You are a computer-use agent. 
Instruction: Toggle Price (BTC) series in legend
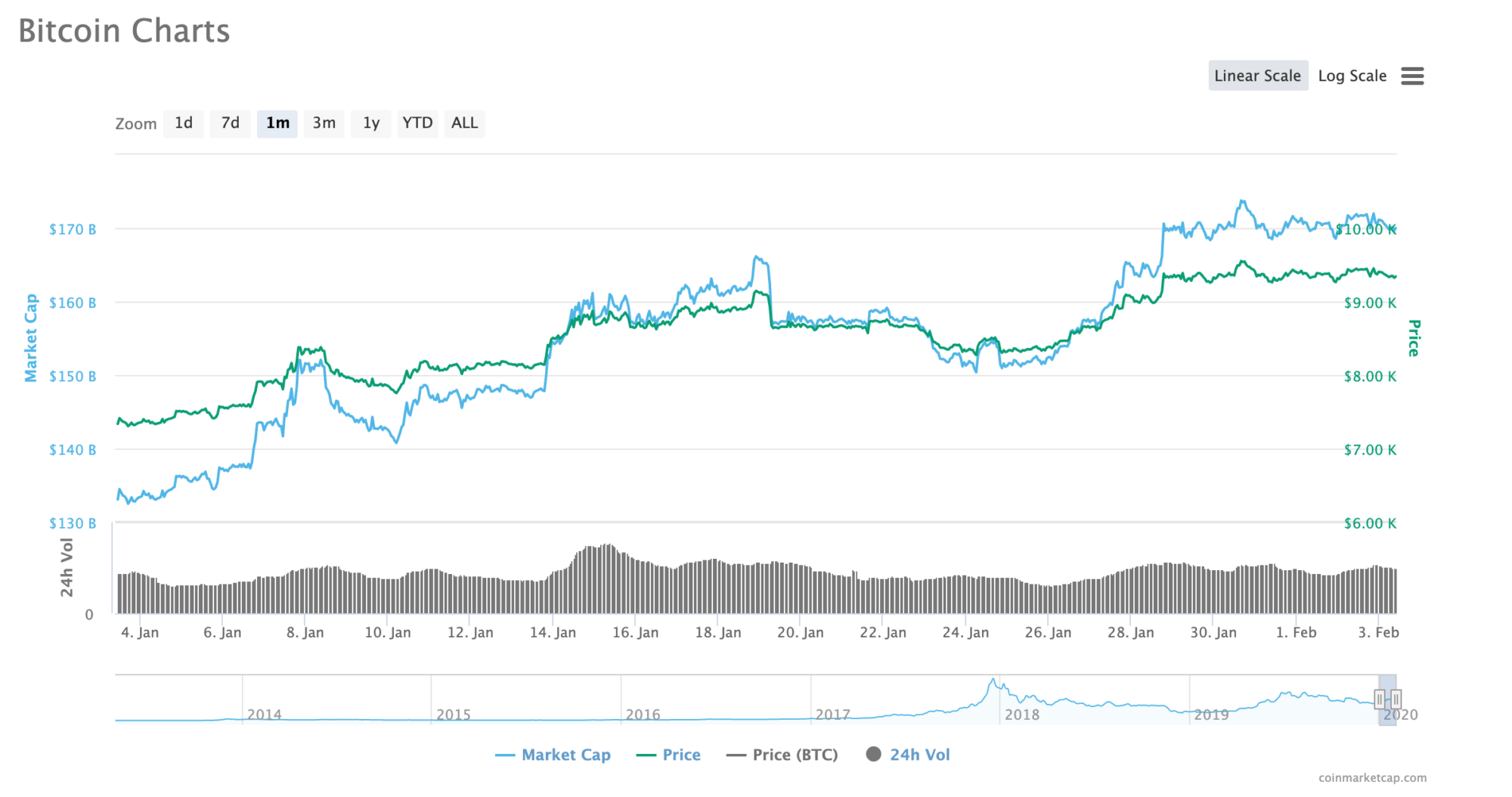pos(782,755)
